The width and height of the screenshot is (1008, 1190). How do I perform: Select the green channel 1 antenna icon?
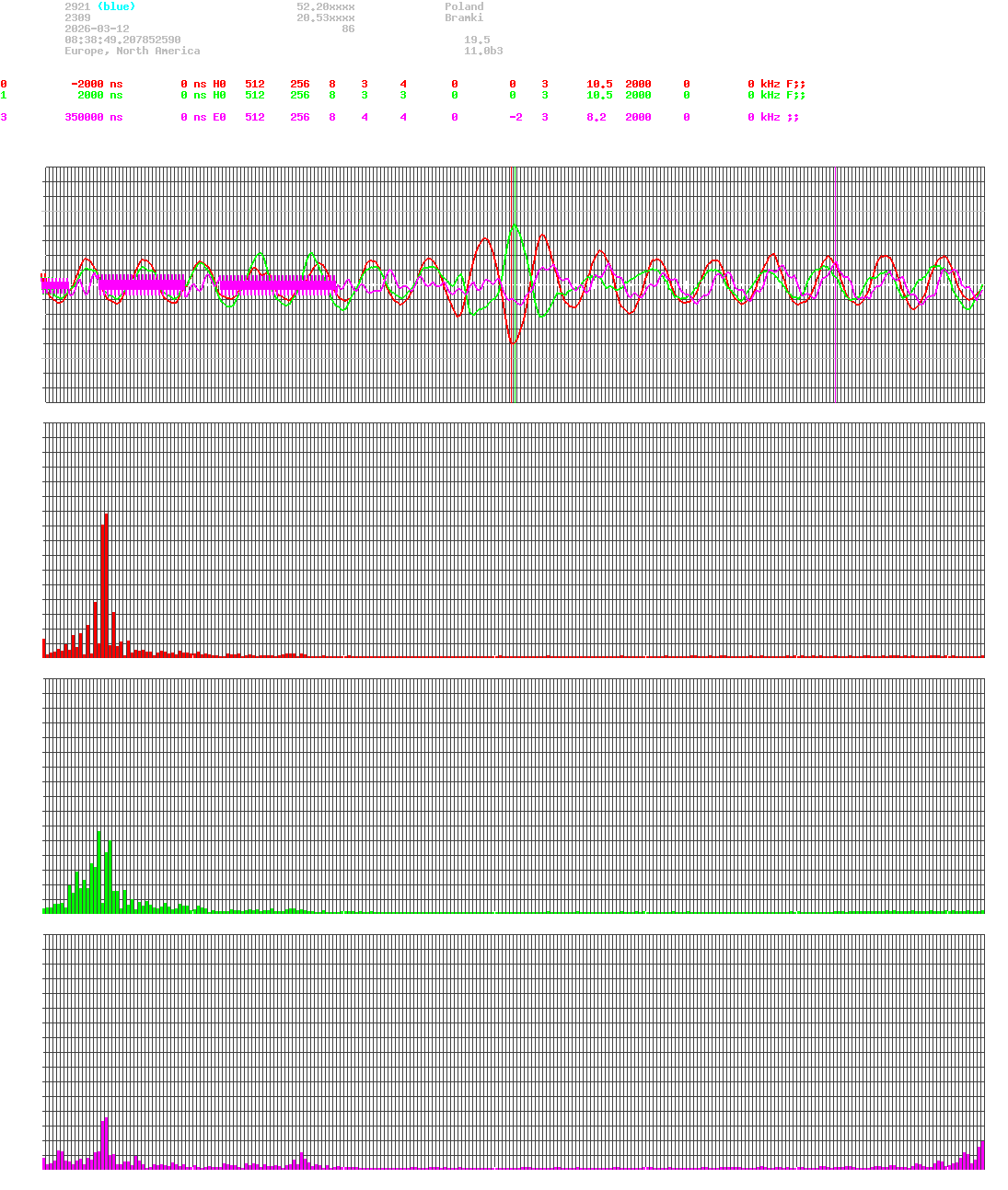click(794, 95)
